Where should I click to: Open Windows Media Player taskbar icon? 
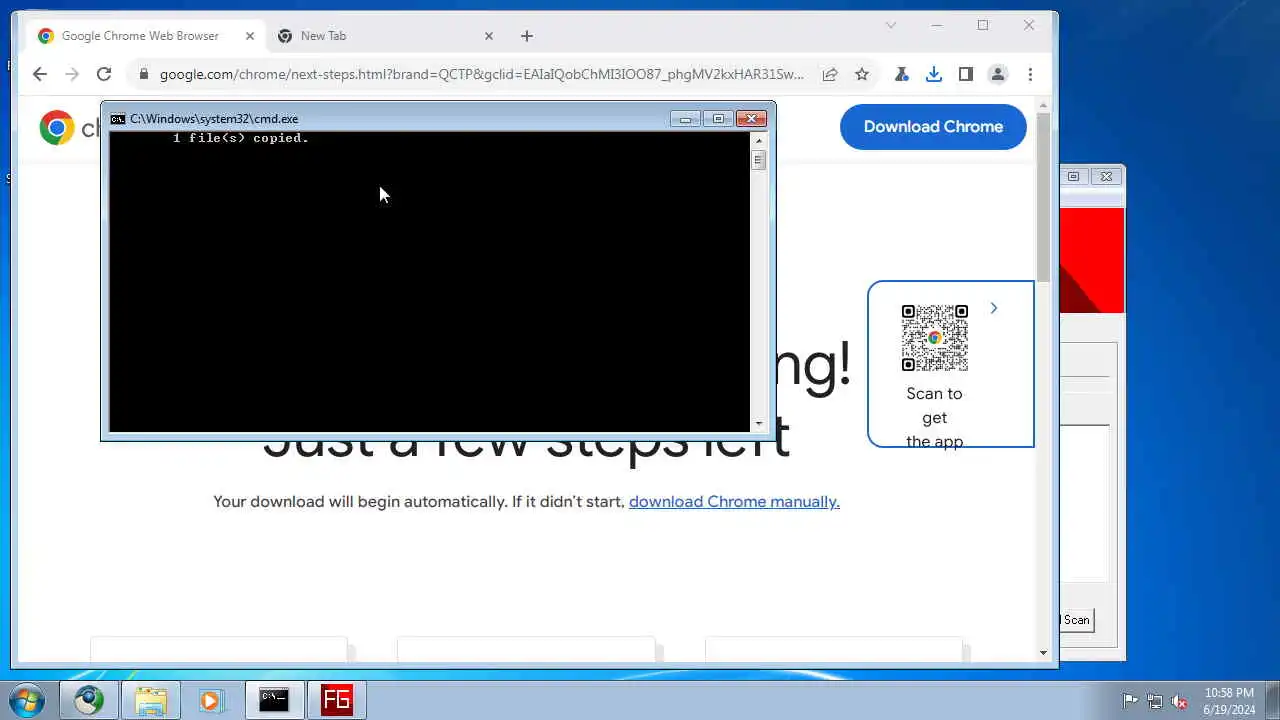tap(211, 700)
